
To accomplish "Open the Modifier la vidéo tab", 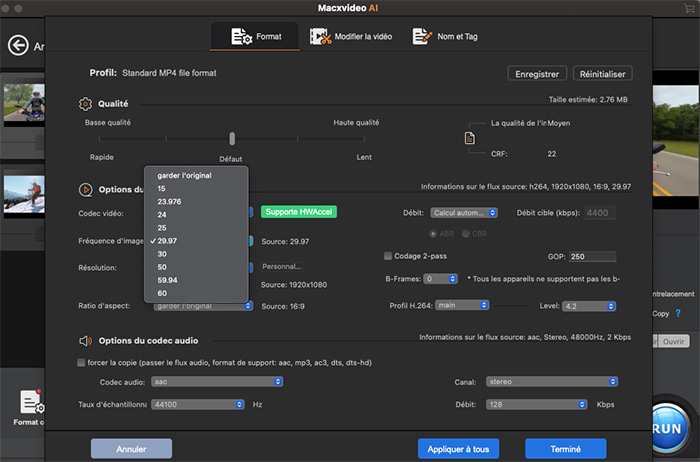I will [x=351, y=37].
